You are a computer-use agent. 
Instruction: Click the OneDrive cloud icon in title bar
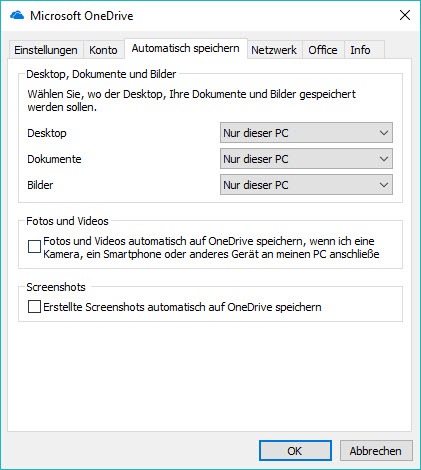(17, 15)
